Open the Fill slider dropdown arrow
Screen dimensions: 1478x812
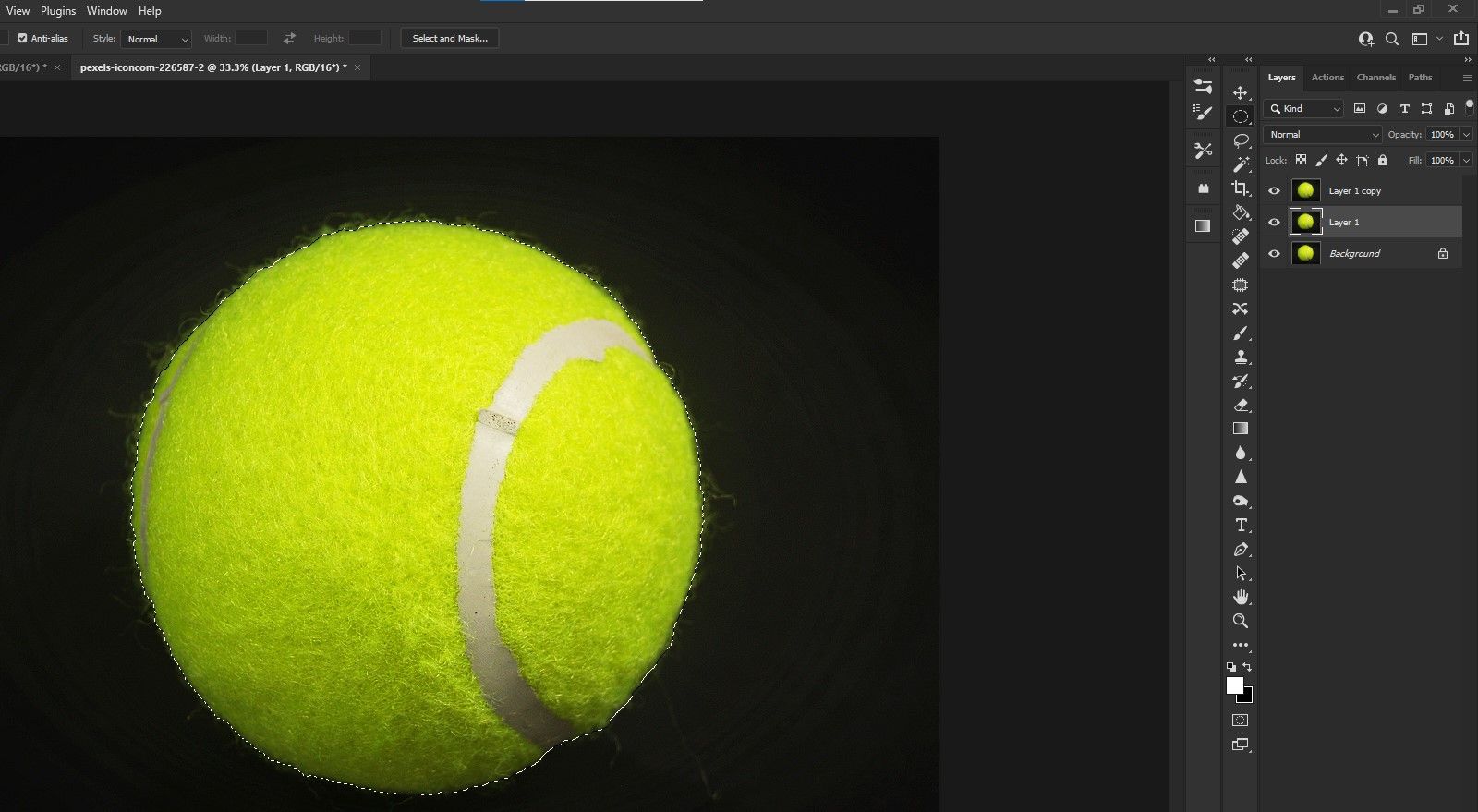point(1466,161)
